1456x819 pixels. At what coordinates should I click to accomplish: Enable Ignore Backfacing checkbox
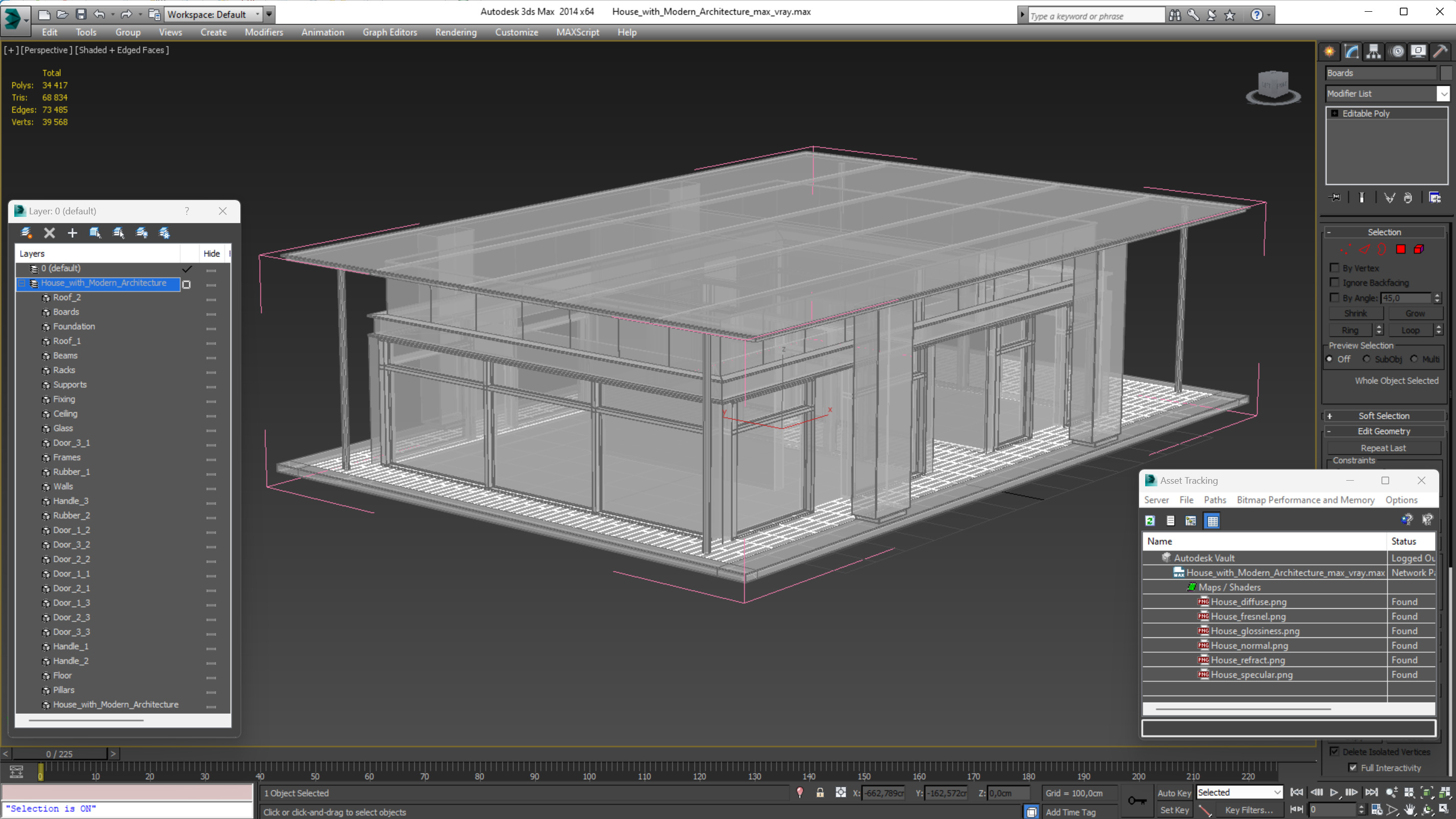tap(1335, 283)
